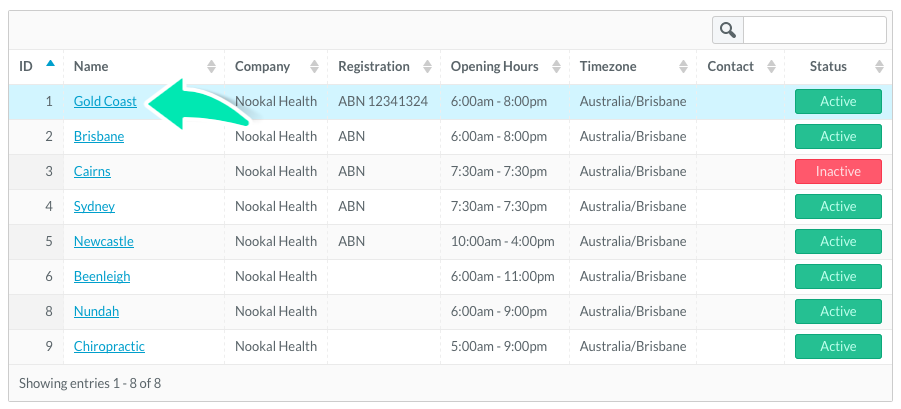The image size is (901, 409).
Task: Sort table by Status column
Action: point(839,67)
